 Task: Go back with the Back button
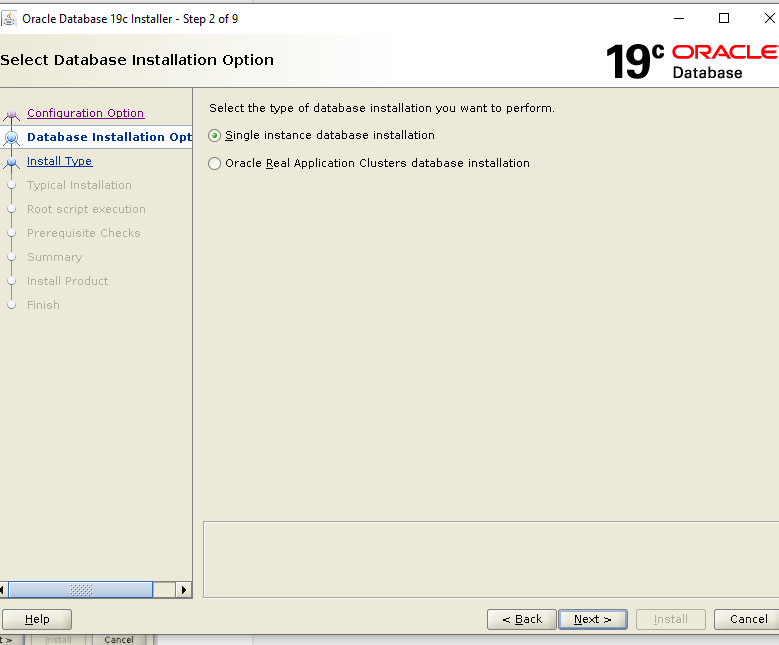coord(522,619)
